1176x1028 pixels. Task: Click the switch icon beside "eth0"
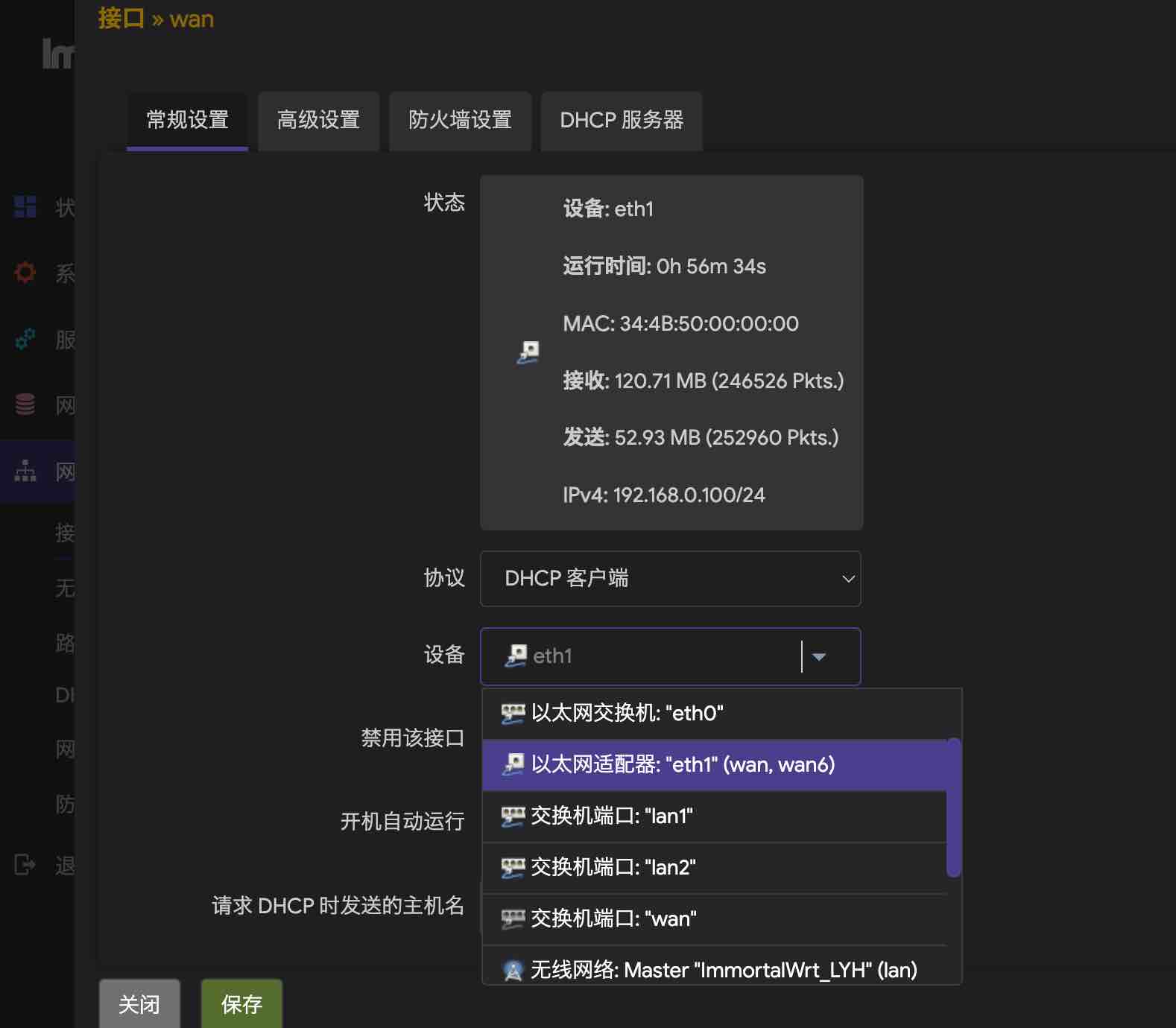tap(513, 714)
